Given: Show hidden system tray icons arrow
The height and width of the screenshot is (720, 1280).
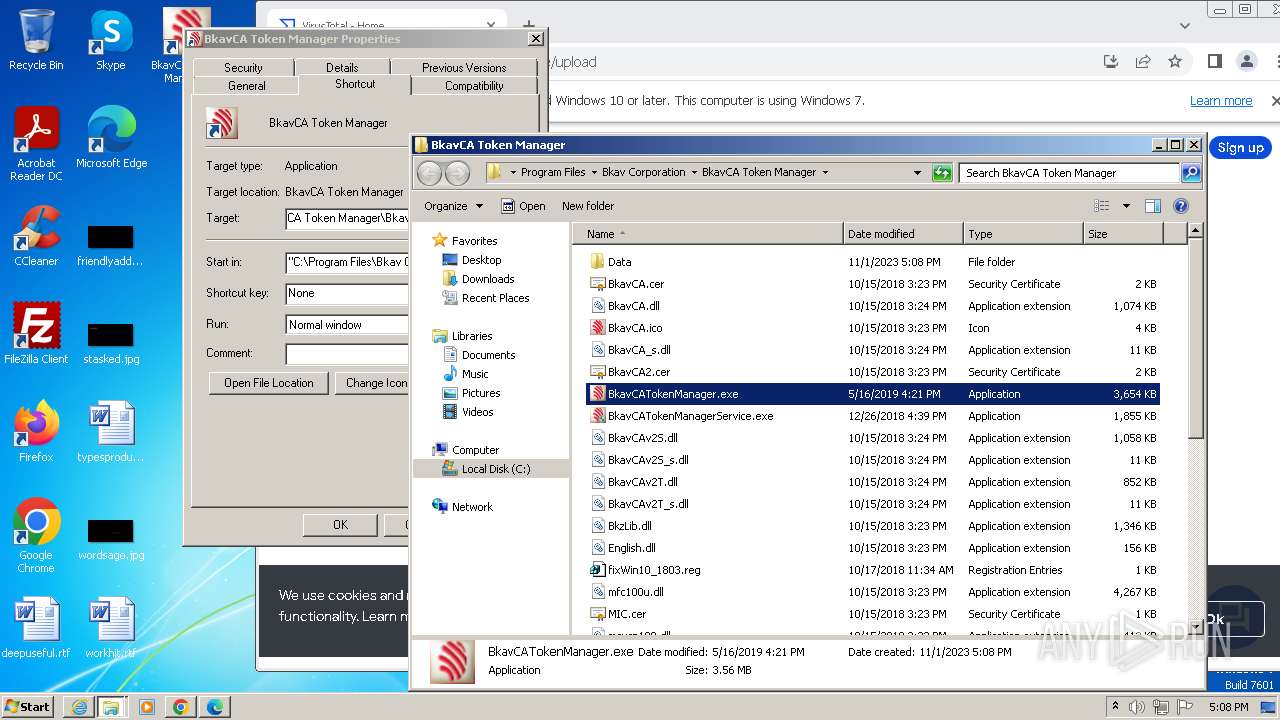Looking at the screenshot, I should coord(1115,706).
